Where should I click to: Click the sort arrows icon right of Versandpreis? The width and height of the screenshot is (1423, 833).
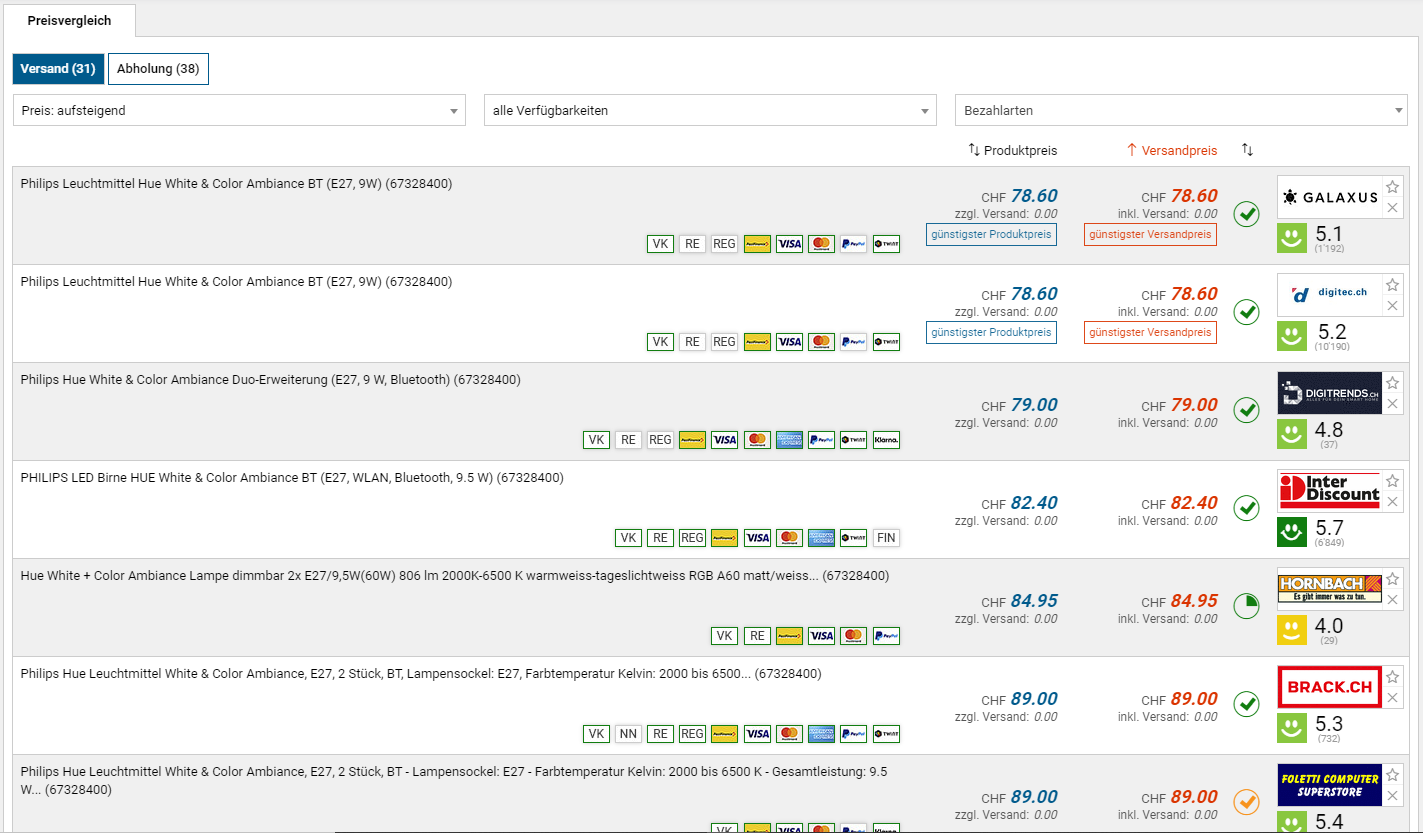tap(1247, 150)
